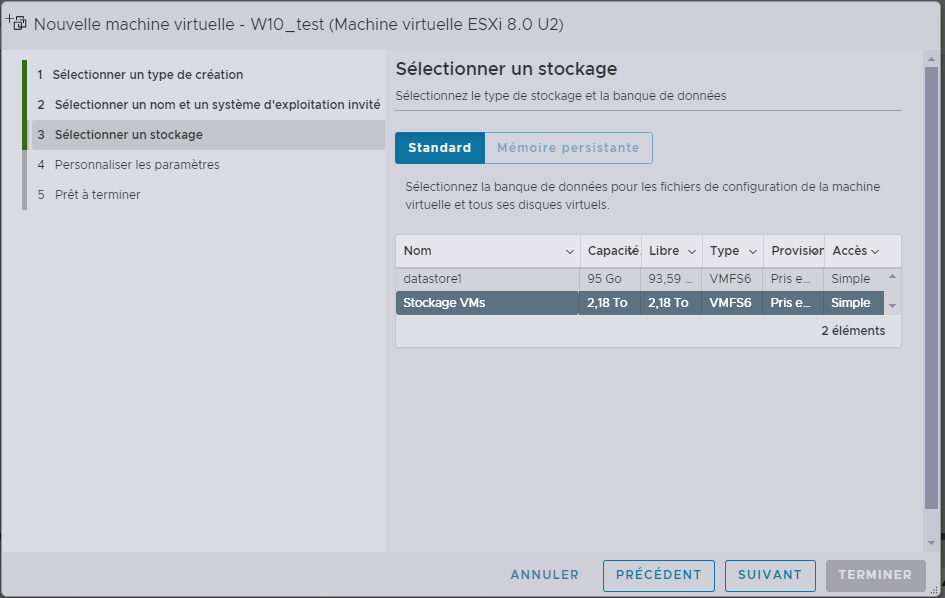
Task: Click the table scroll-up arrow
Action: click(x=892, y=276)
